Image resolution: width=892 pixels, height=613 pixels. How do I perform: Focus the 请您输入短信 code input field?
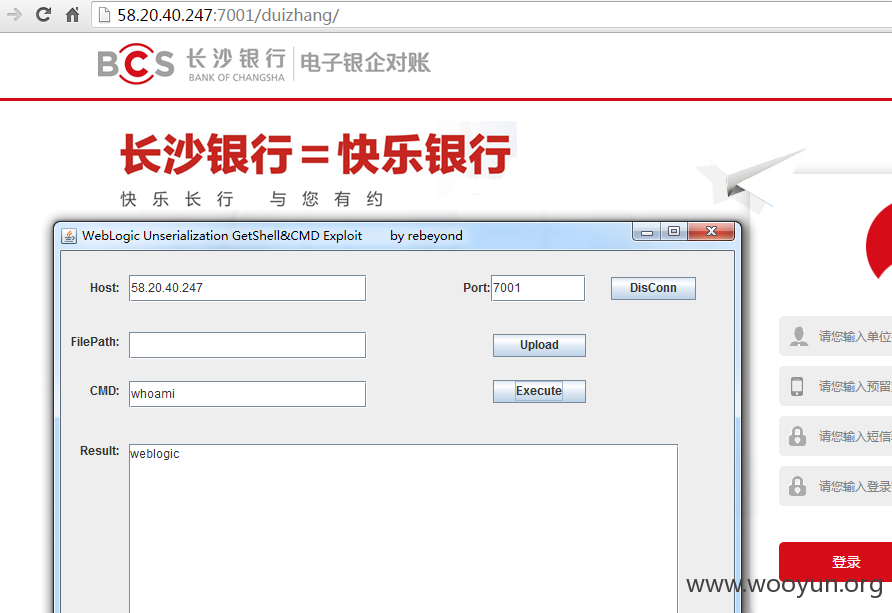(836, 436)
